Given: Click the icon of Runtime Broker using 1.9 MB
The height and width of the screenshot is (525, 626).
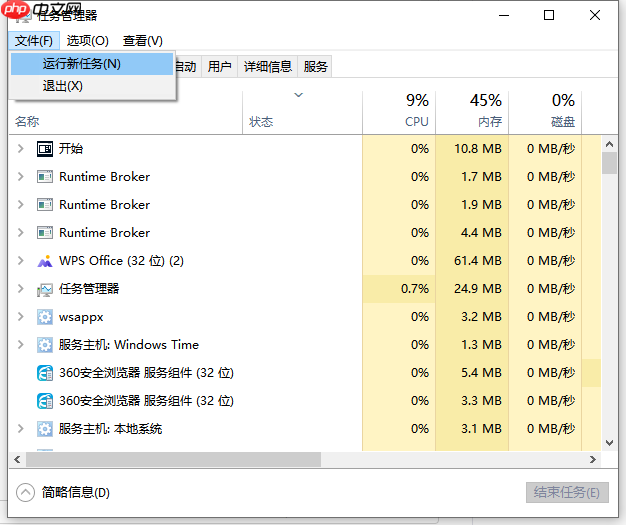Looking at the screenshot, I should [x=45, y=205].
